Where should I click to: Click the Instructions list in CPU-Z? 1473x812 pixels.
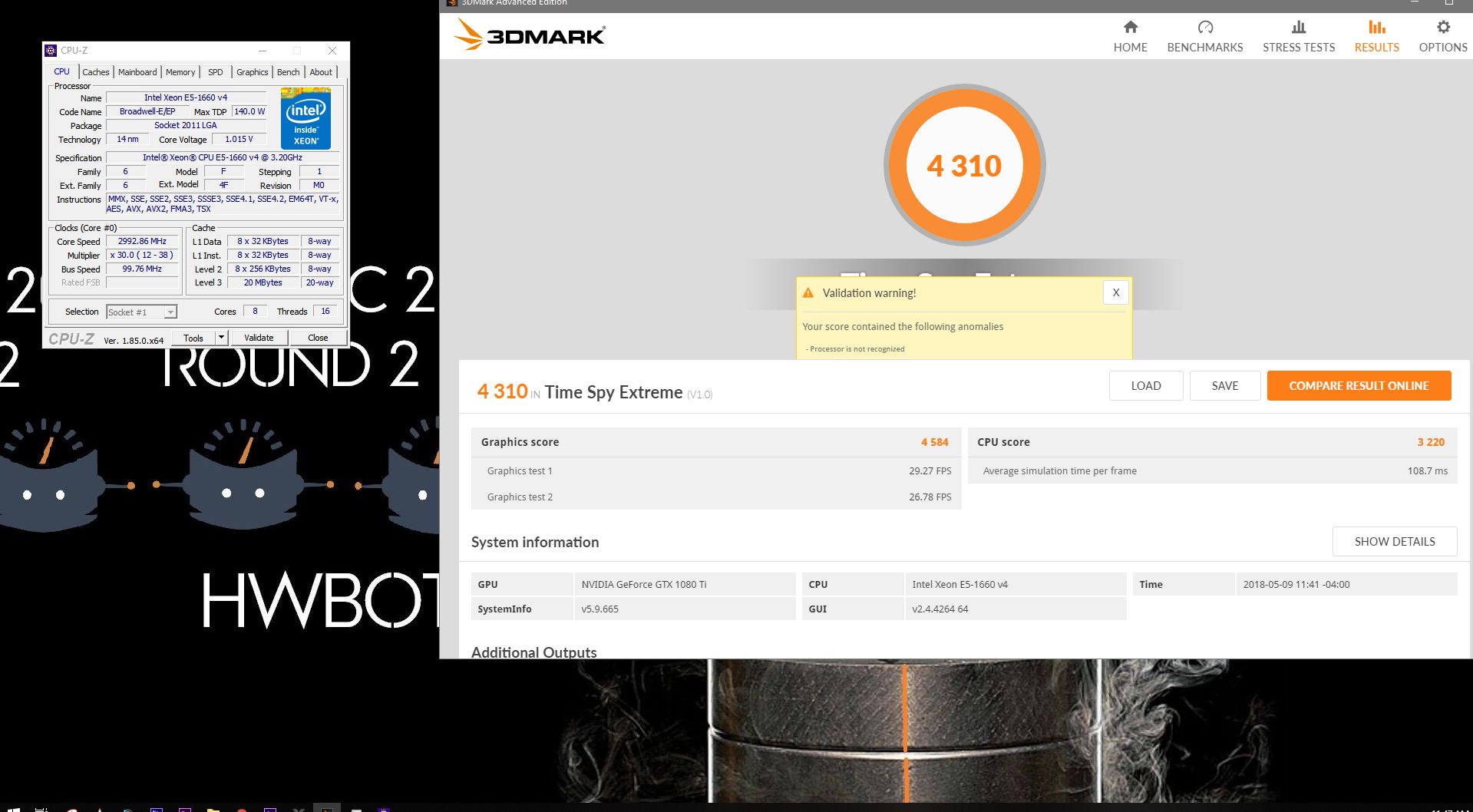coord(223,203)
